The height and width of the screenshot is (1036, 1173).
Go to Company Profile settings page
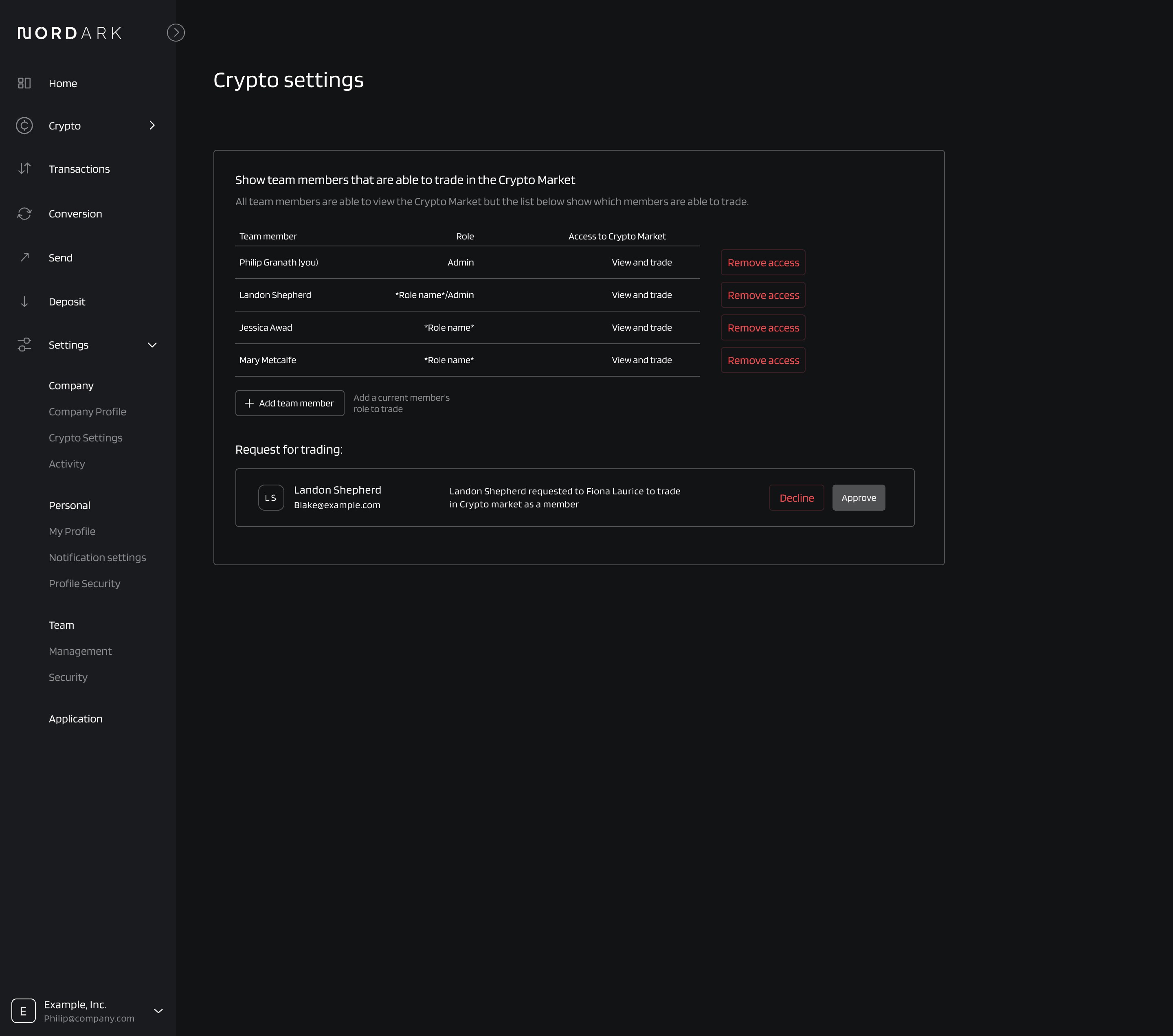pyautogui.click(x=87, y=412)
